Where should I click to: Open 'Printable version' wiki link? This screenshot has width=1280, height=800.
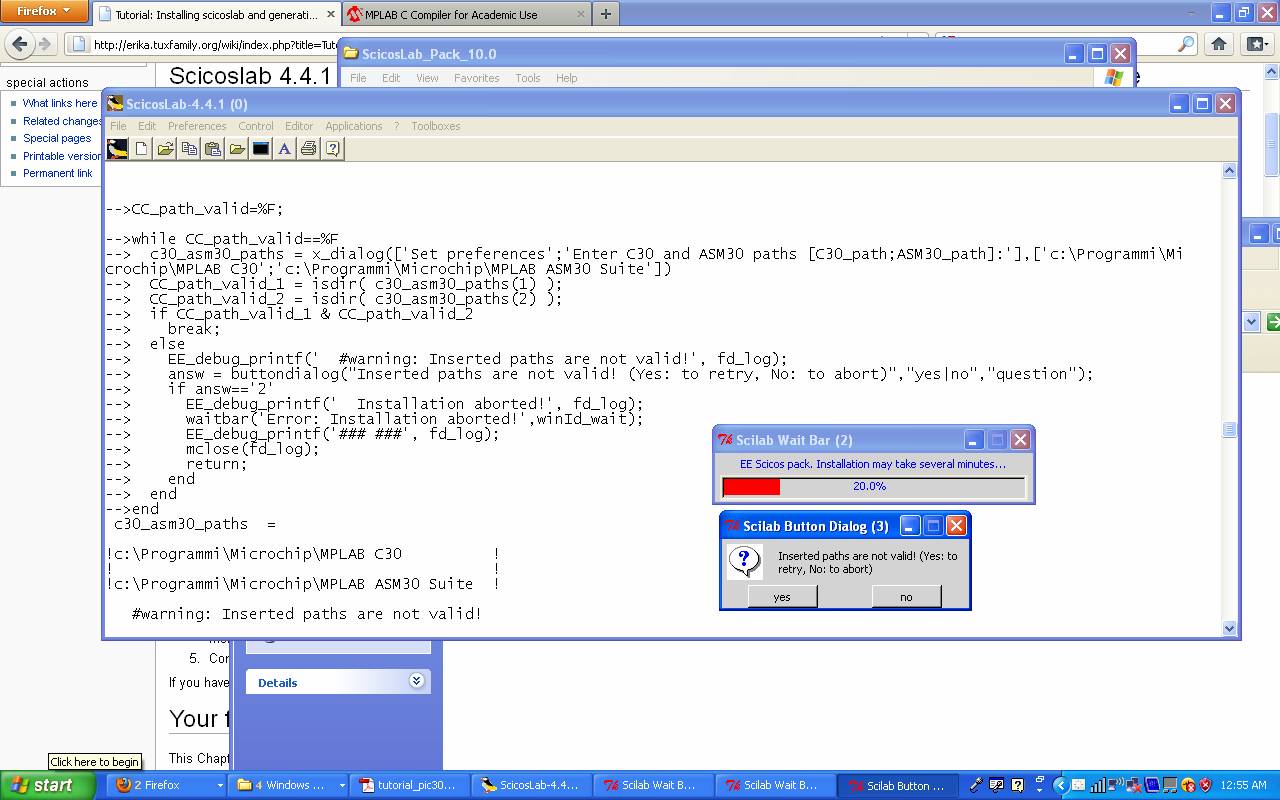[63, 156]
